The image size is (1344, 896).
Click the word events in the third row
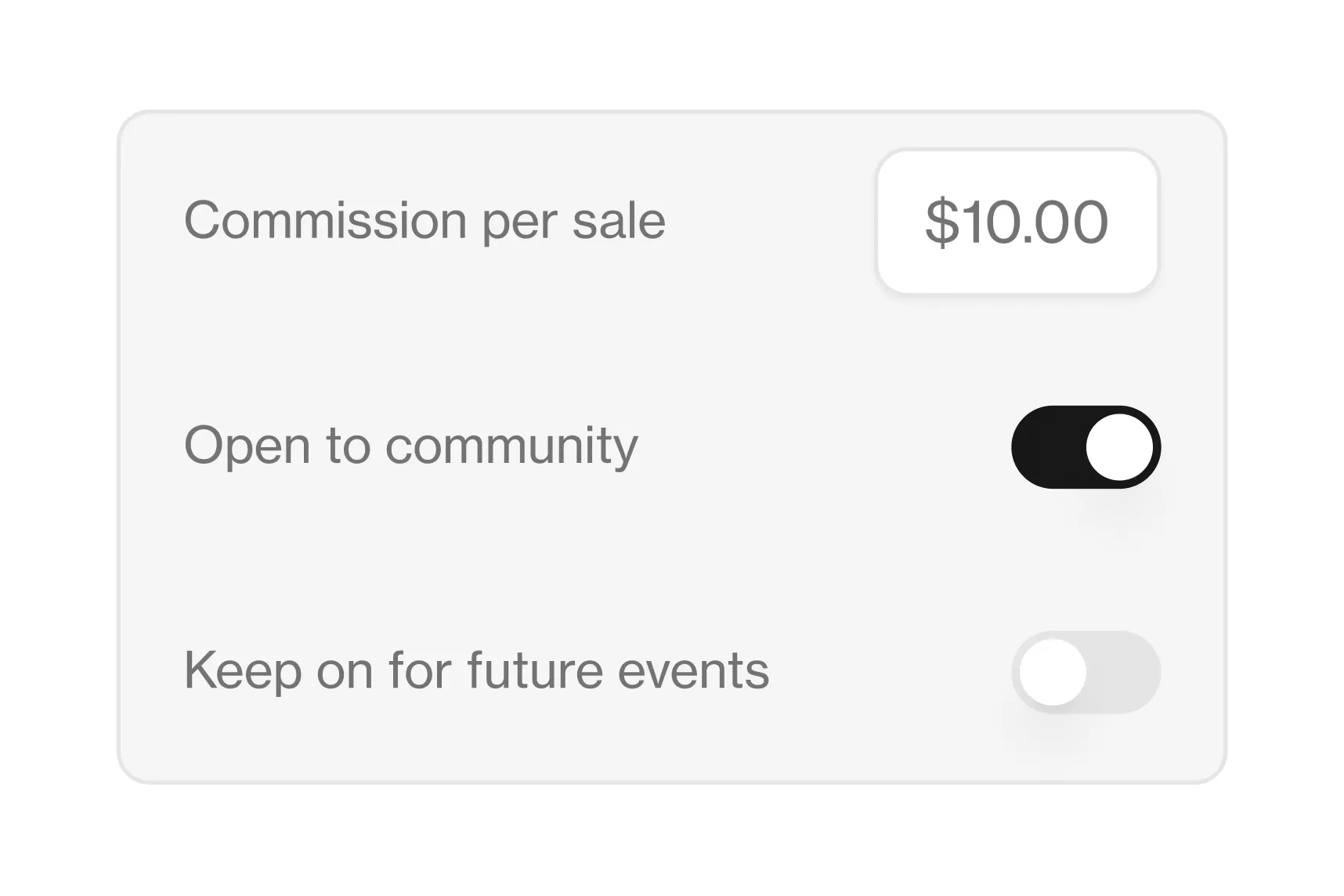693,670
